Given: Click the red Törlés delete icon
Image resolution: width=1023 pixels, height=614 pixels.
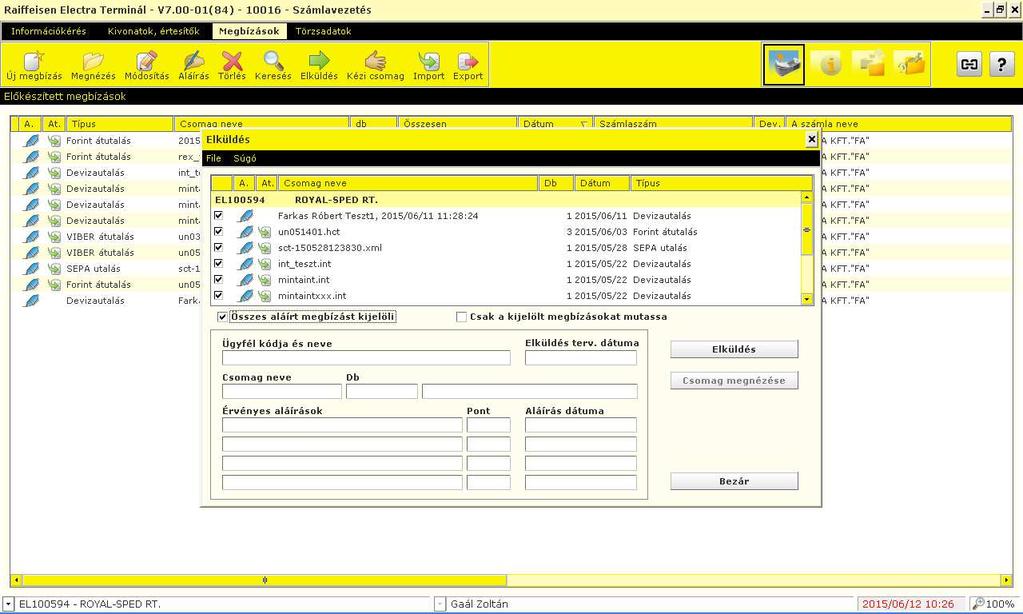Looking at the screenshot, I should click(x=232, y=61).
